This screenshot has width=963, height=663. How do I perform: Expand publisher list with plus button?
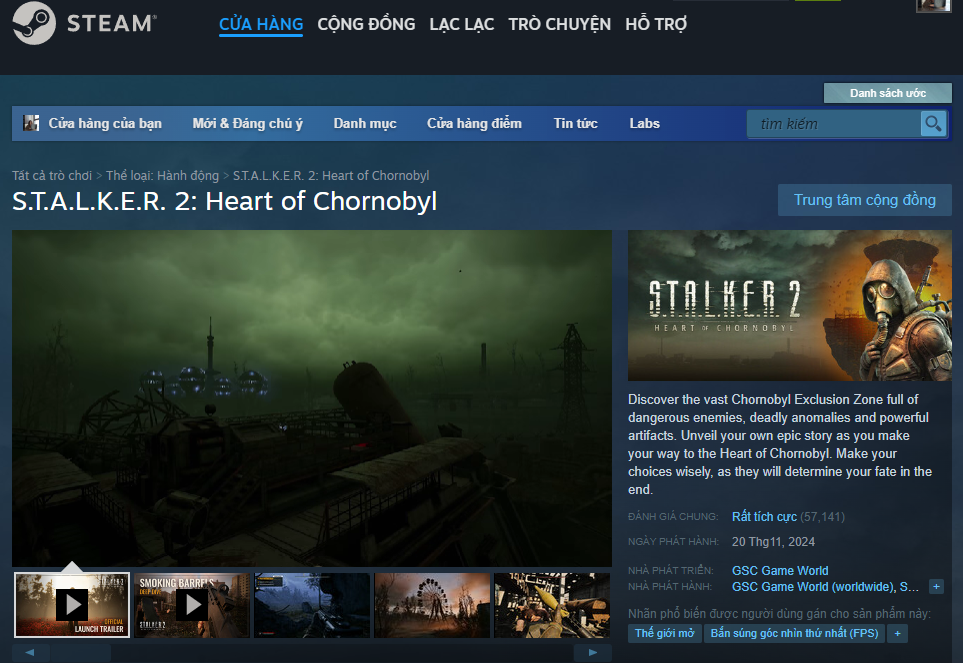pyautogui.click(x=936, y=586)
